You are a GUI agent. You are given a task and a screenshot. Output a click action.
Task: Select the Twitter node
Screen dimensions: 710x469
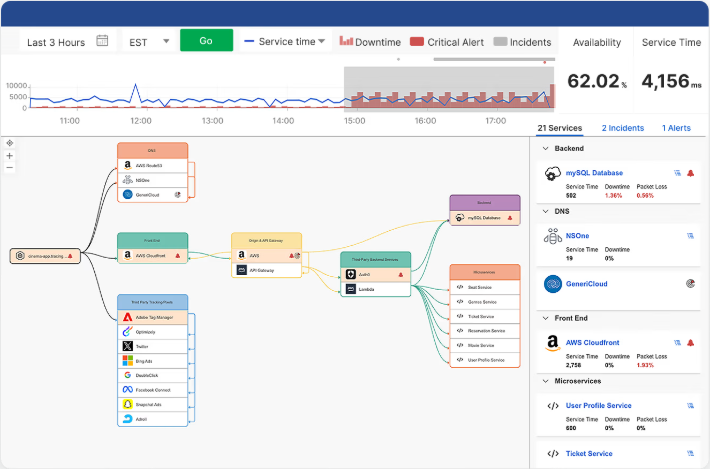[153, 346]
